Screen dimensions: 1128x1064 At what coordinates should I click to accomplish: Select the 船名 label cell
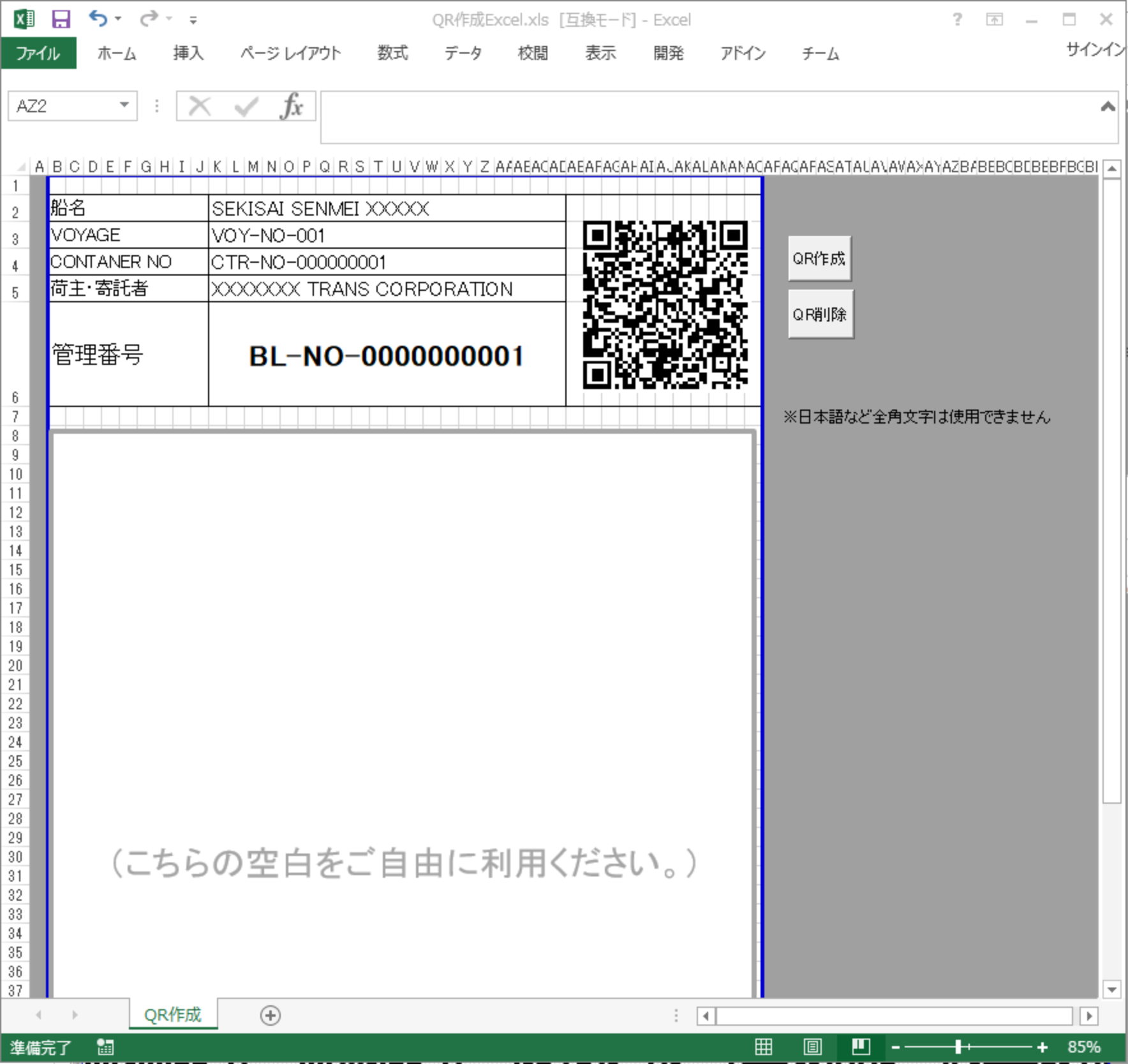(x=129, y=209)
